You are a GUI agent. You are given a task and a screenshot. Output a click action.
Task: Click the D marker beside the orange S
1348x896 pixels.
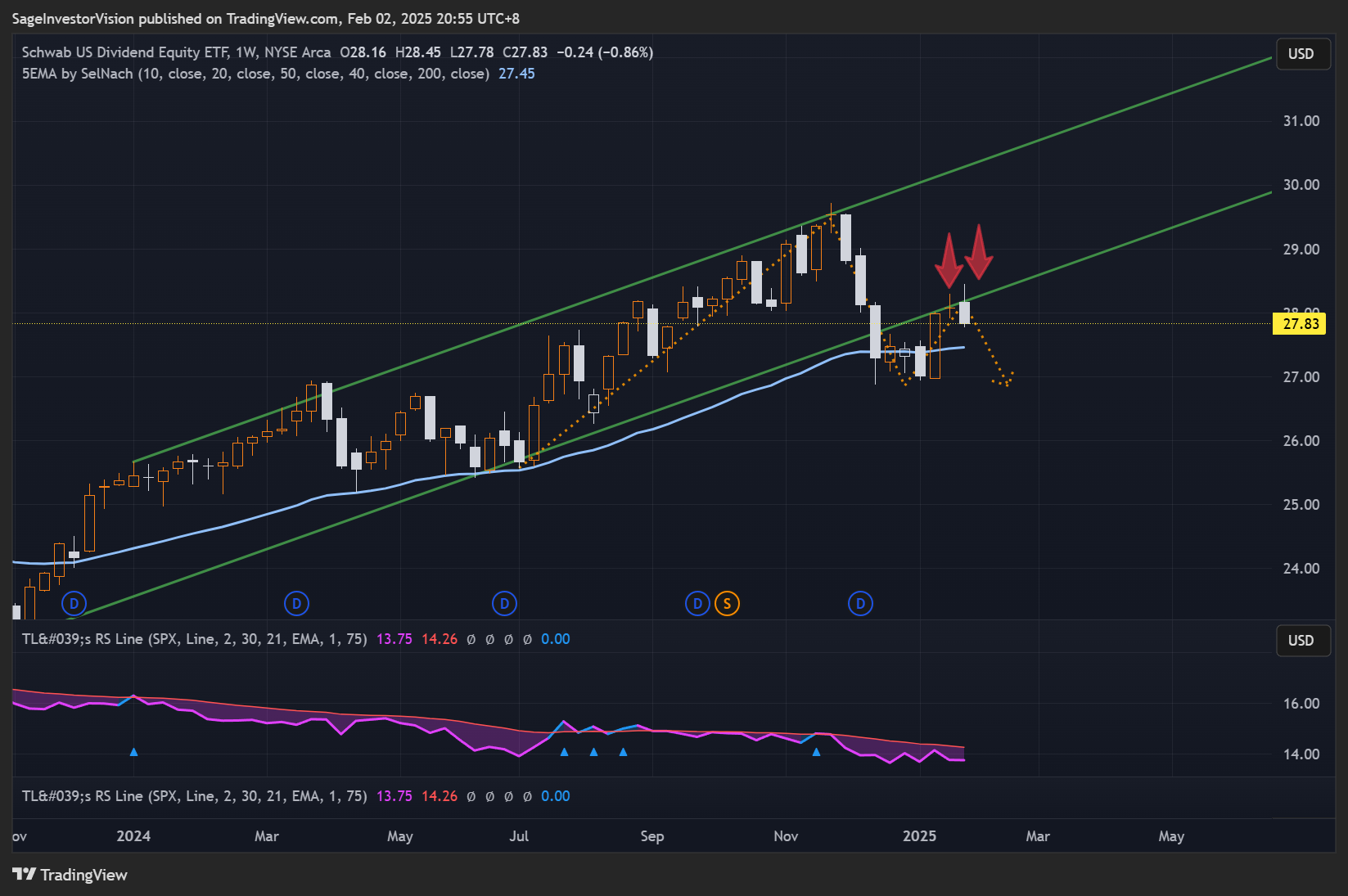point(697,604)
